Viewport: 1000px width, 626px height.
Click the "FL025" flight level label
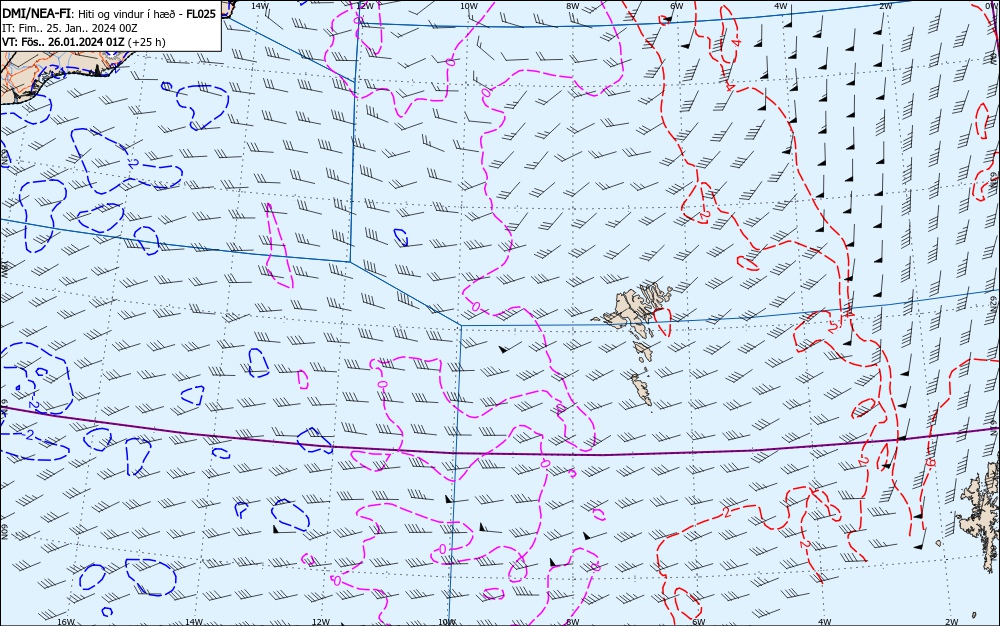coord(198,14)
